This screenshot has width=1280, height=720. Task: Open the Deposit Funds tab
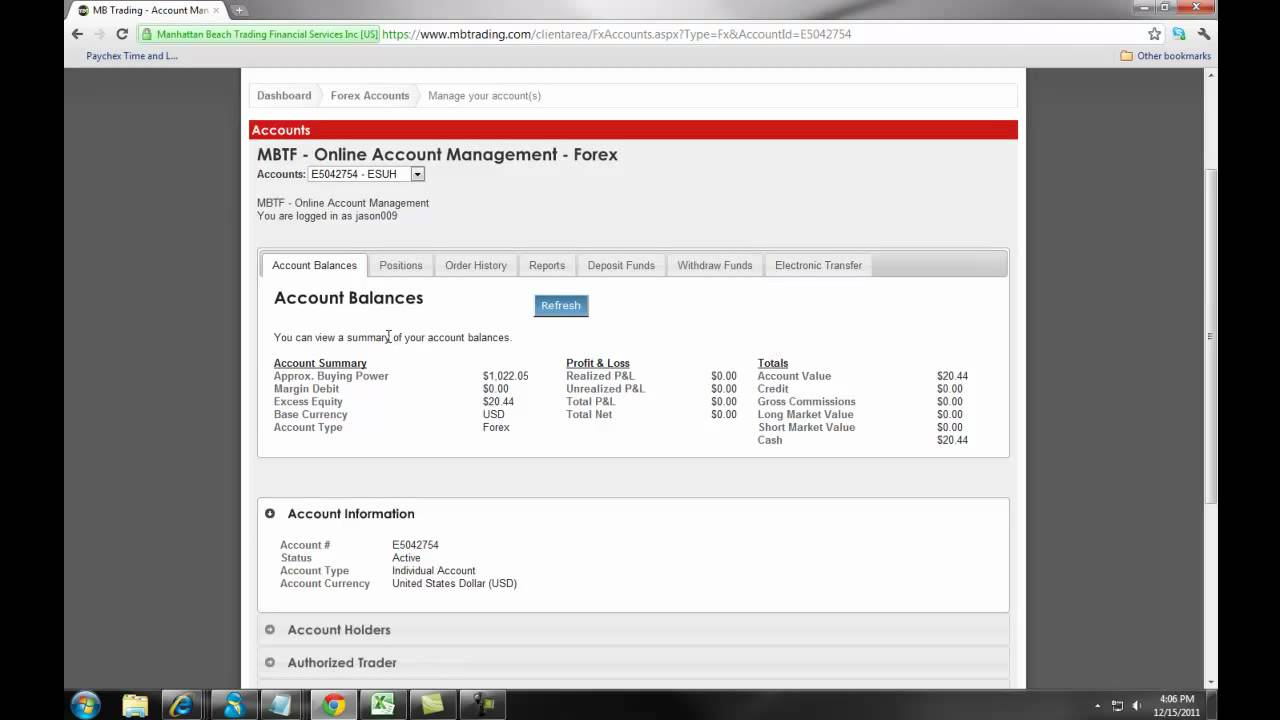pyautogui.click(x=621, y=265)
